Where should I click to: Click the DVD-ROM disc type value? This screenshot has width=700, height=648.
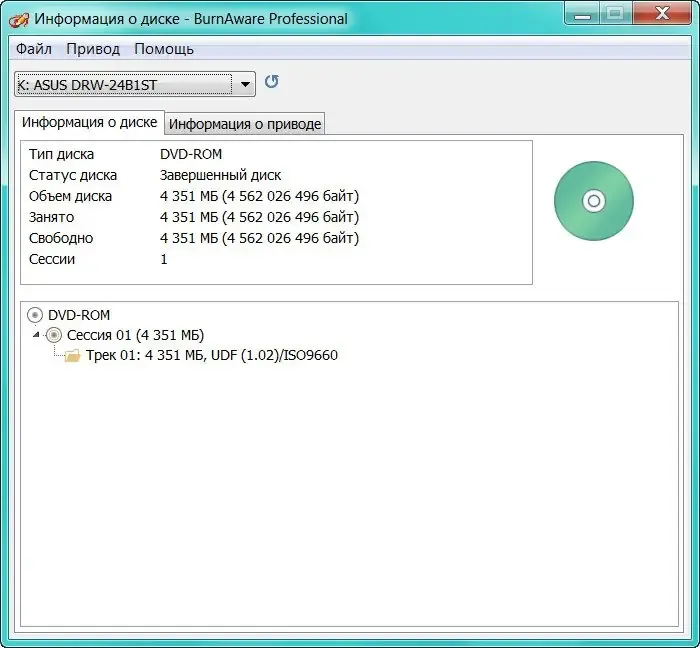tap(191, 154)
